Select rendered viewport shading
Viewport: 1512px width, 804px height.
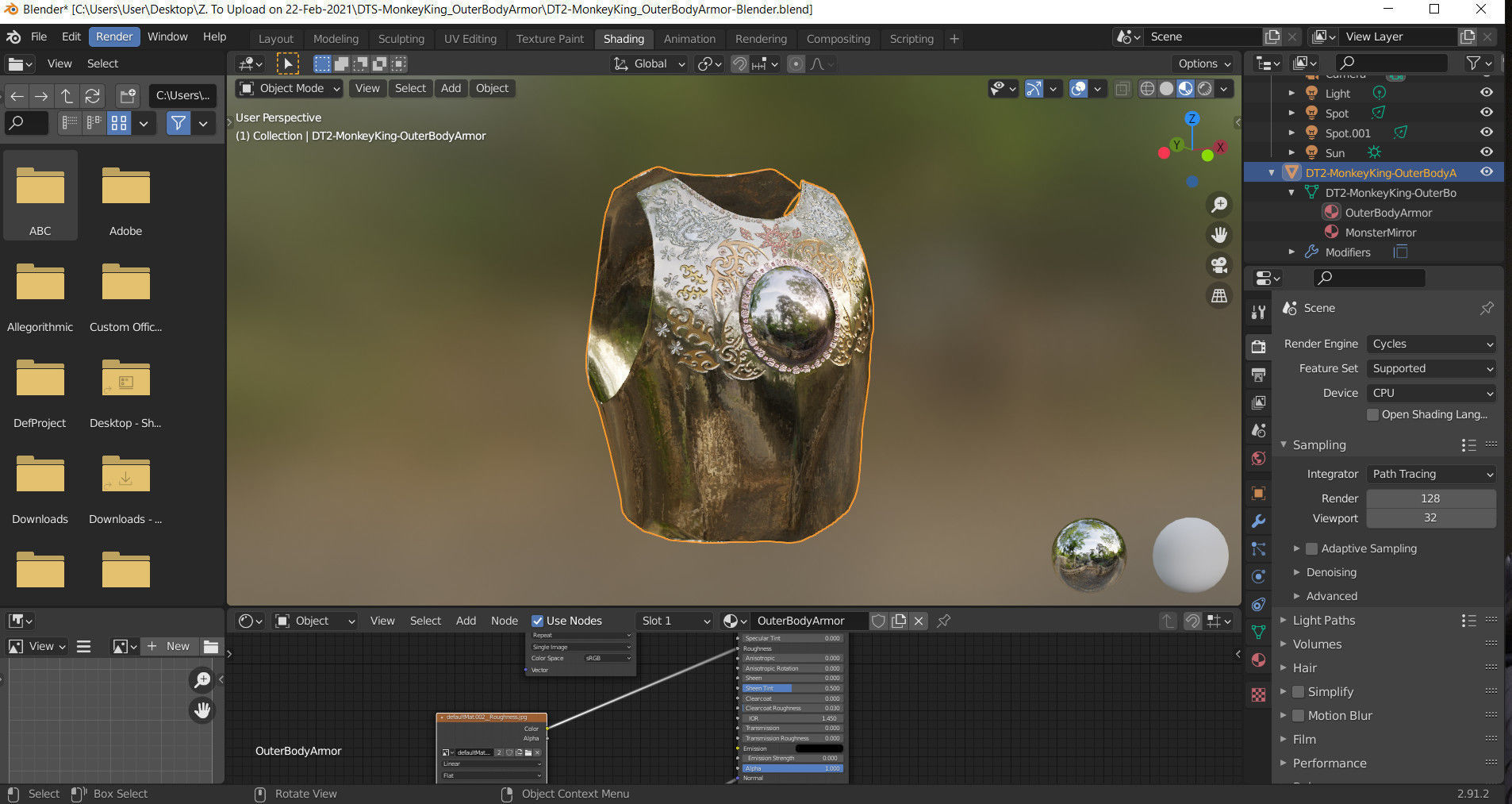(x=1205, y=89)
